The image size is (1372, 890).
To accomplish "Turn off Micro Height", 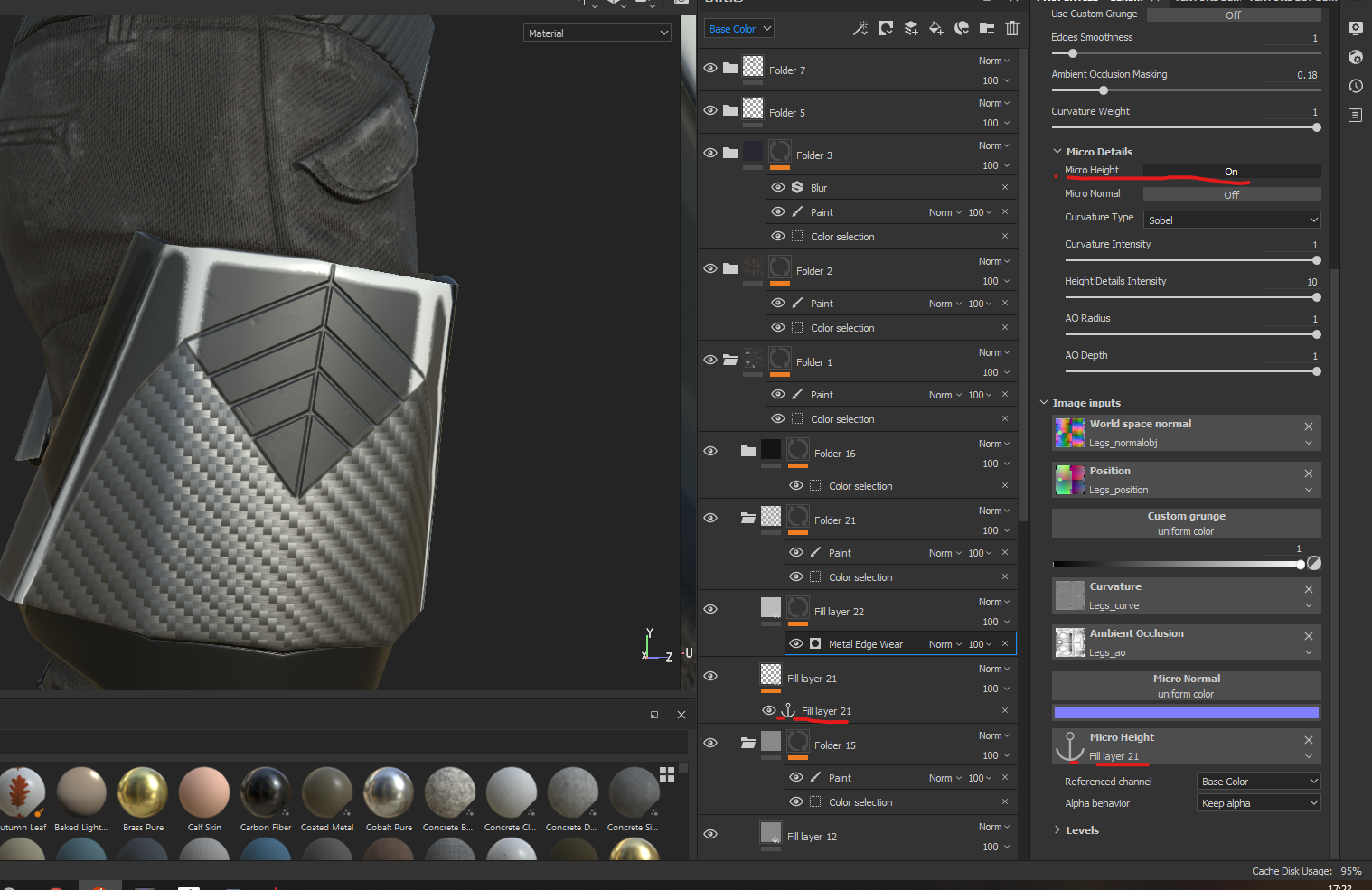I will coord(1231,171).
